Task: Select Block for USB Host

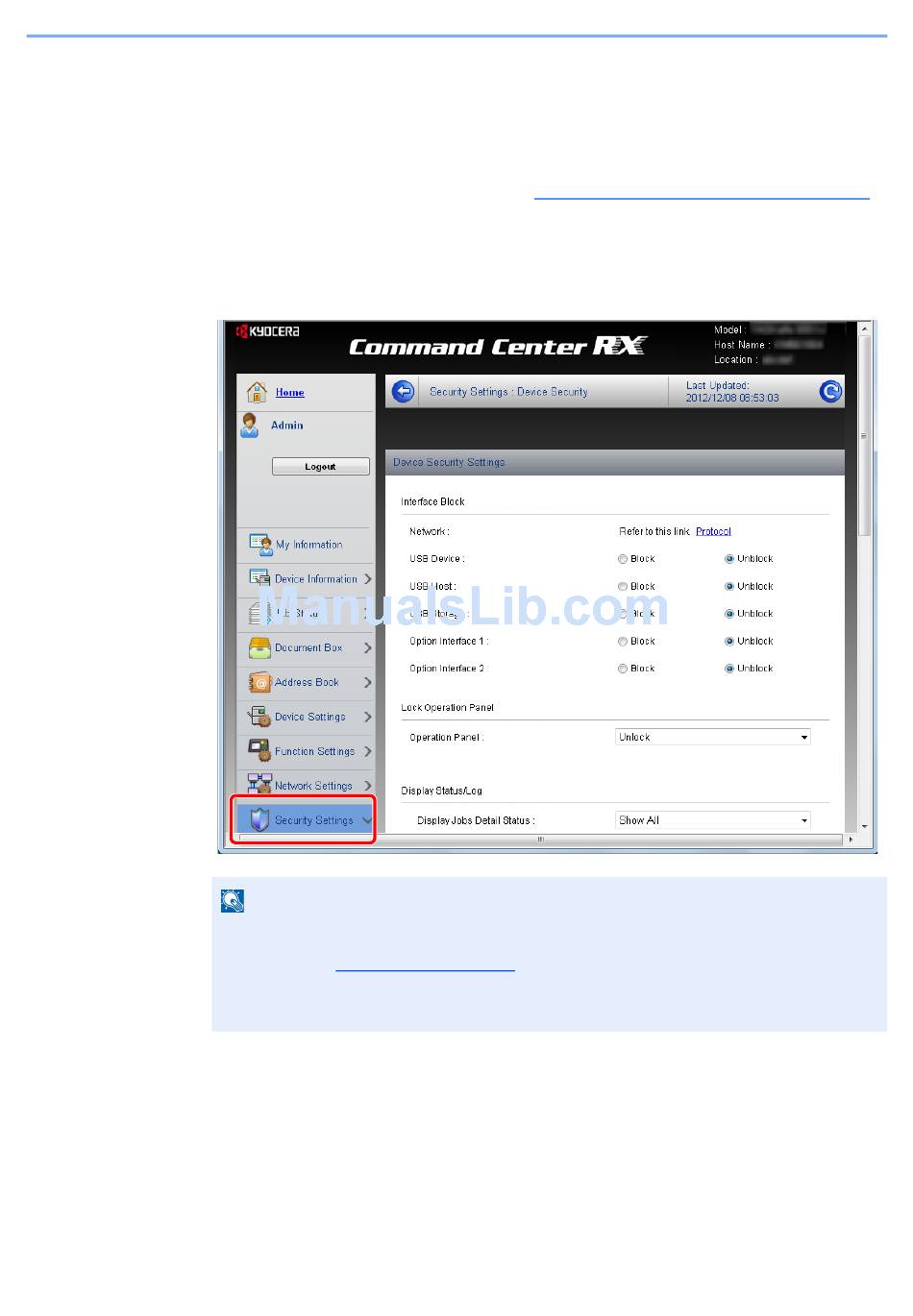Action: click(x=623, y=586)
